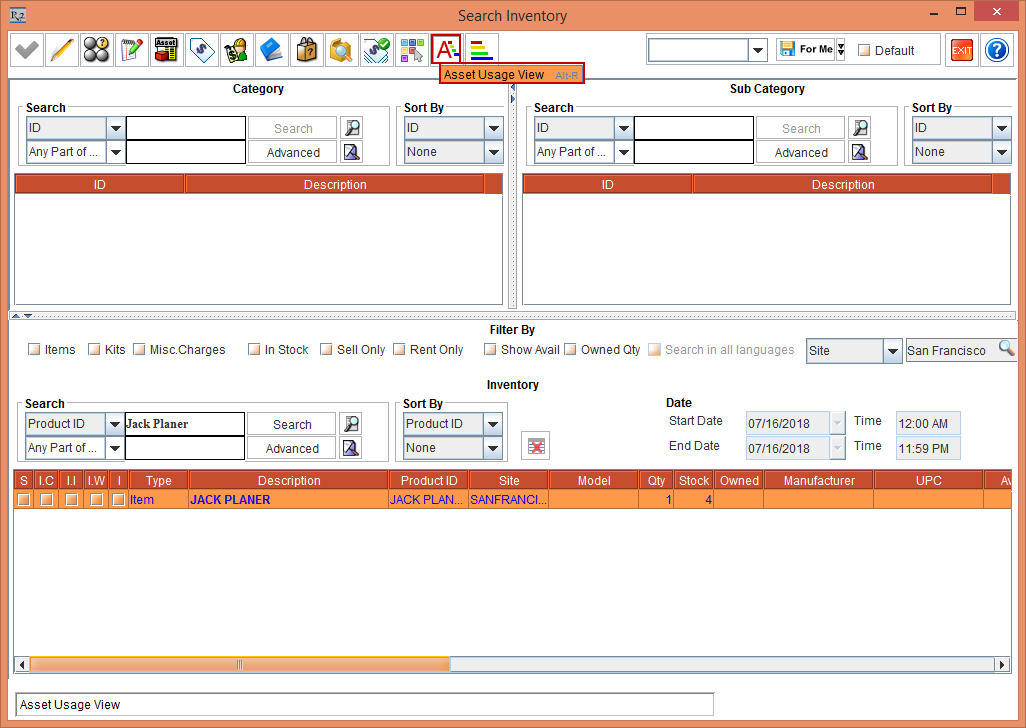
Task: Click the horizontal scrollbar in inventory grid
Action: 240,665
